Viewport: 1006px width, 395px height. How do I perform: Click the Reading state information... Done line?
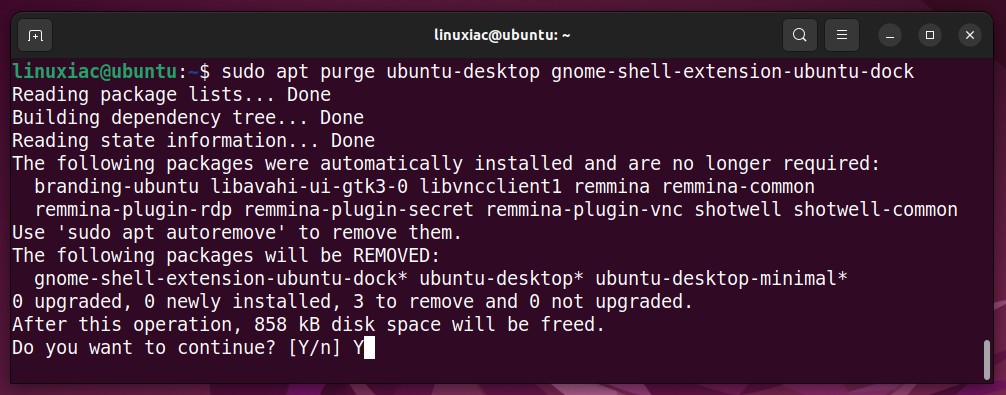193,141
